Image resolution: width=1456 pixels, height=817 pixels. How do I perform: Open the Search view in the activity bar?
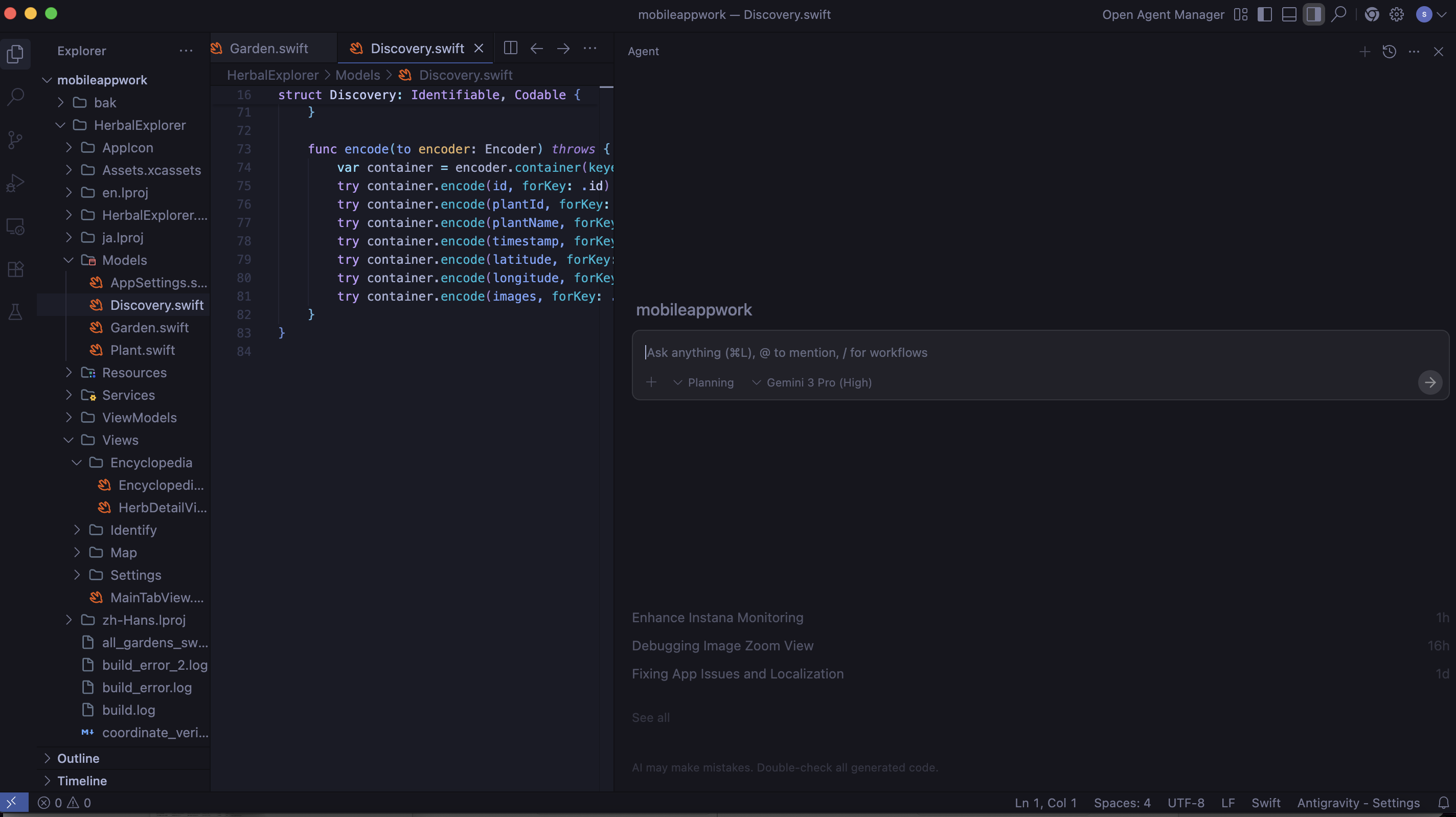15,97
